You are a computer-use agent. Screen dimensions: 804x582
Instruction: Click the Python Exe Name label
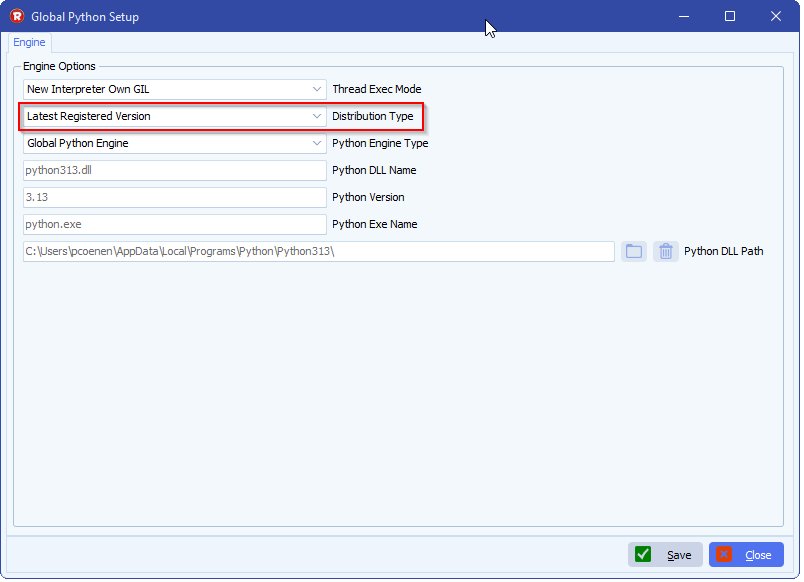coord(375,225)
